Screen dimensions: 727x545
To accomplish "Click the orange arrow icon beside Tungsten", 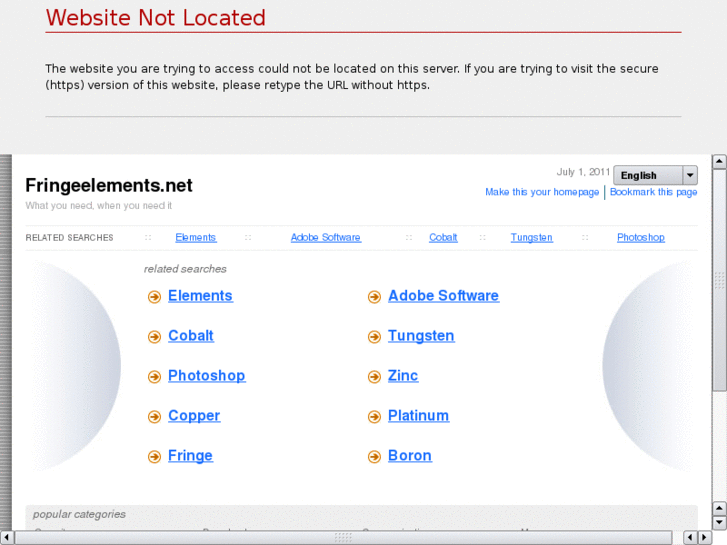I will [x=374, y=337].
